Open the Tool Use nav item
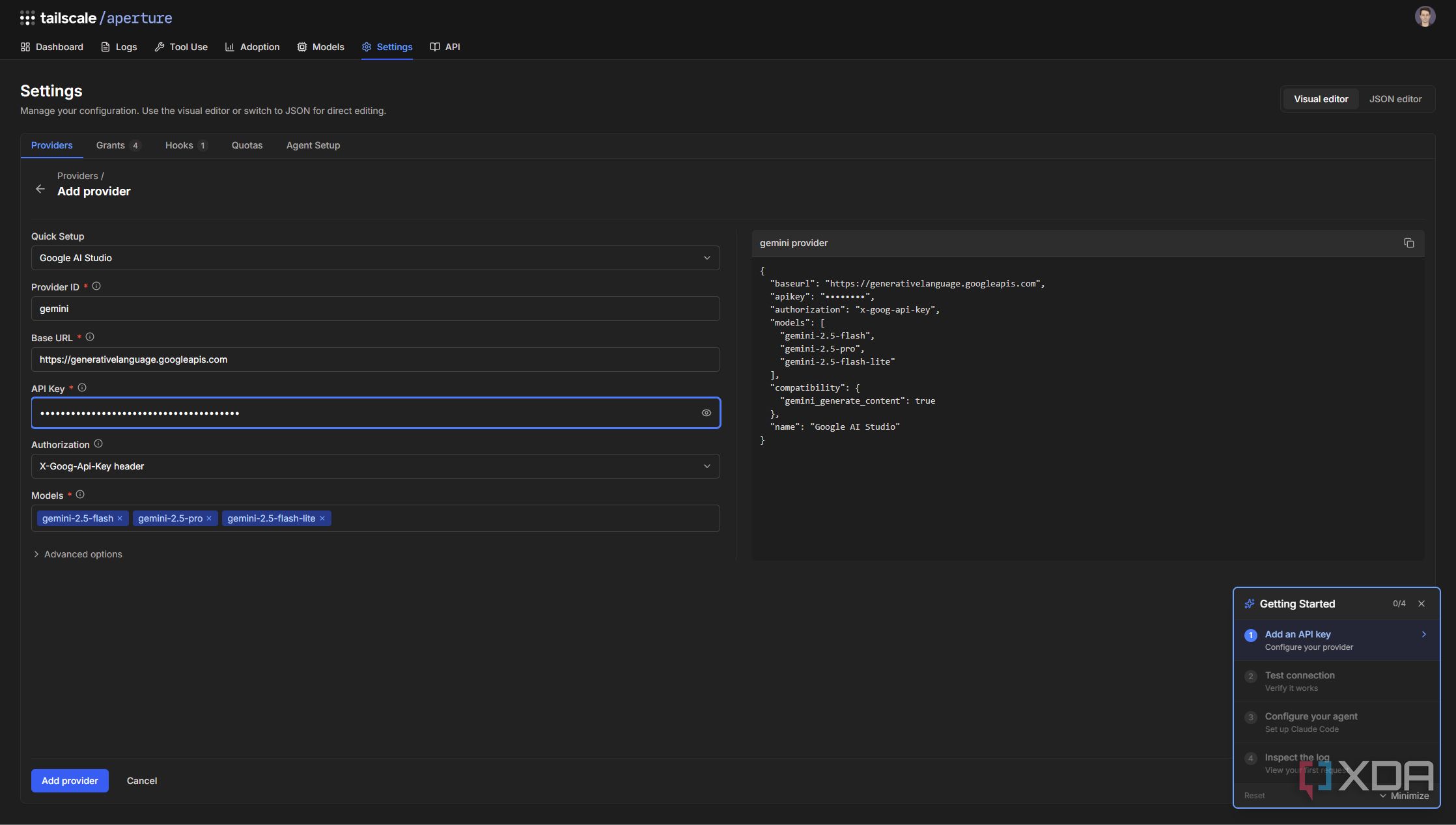Viewport: 1456px width, 825px height. coord(181,47)
